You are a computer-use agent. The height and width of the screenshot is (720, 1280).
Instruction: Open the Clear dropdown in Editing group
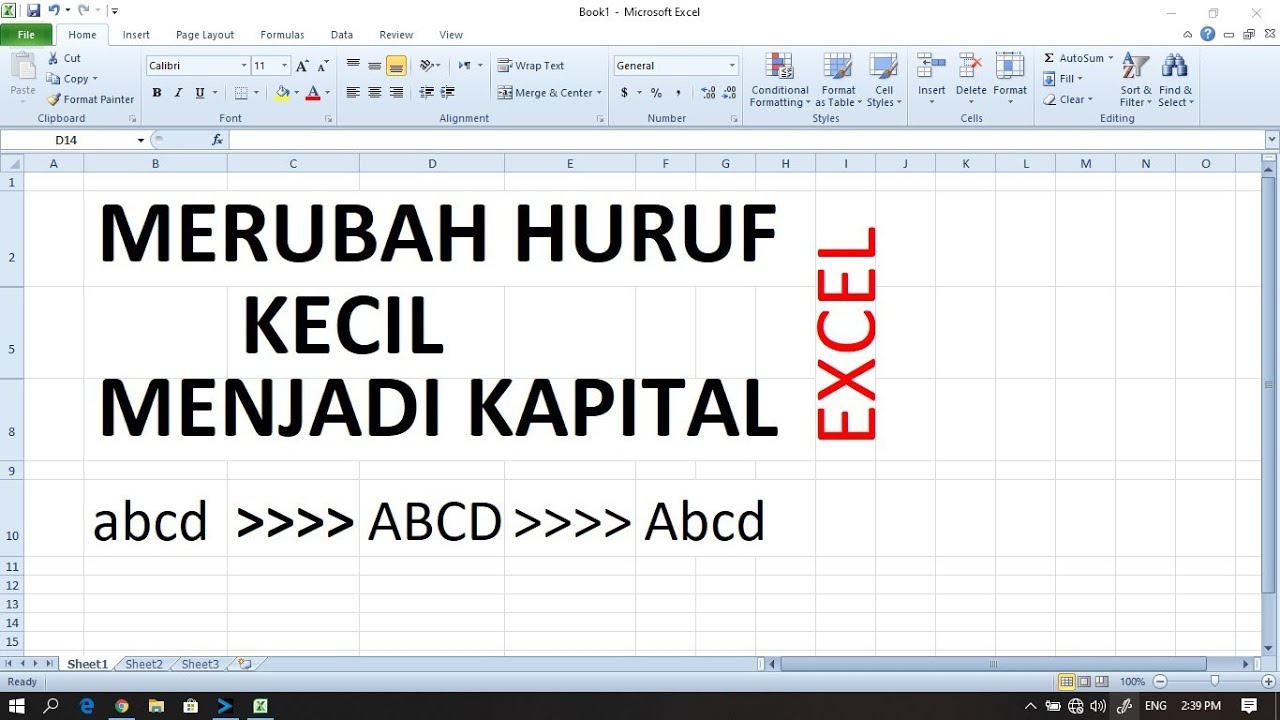pyautogui.click(x=1068, y=100)
